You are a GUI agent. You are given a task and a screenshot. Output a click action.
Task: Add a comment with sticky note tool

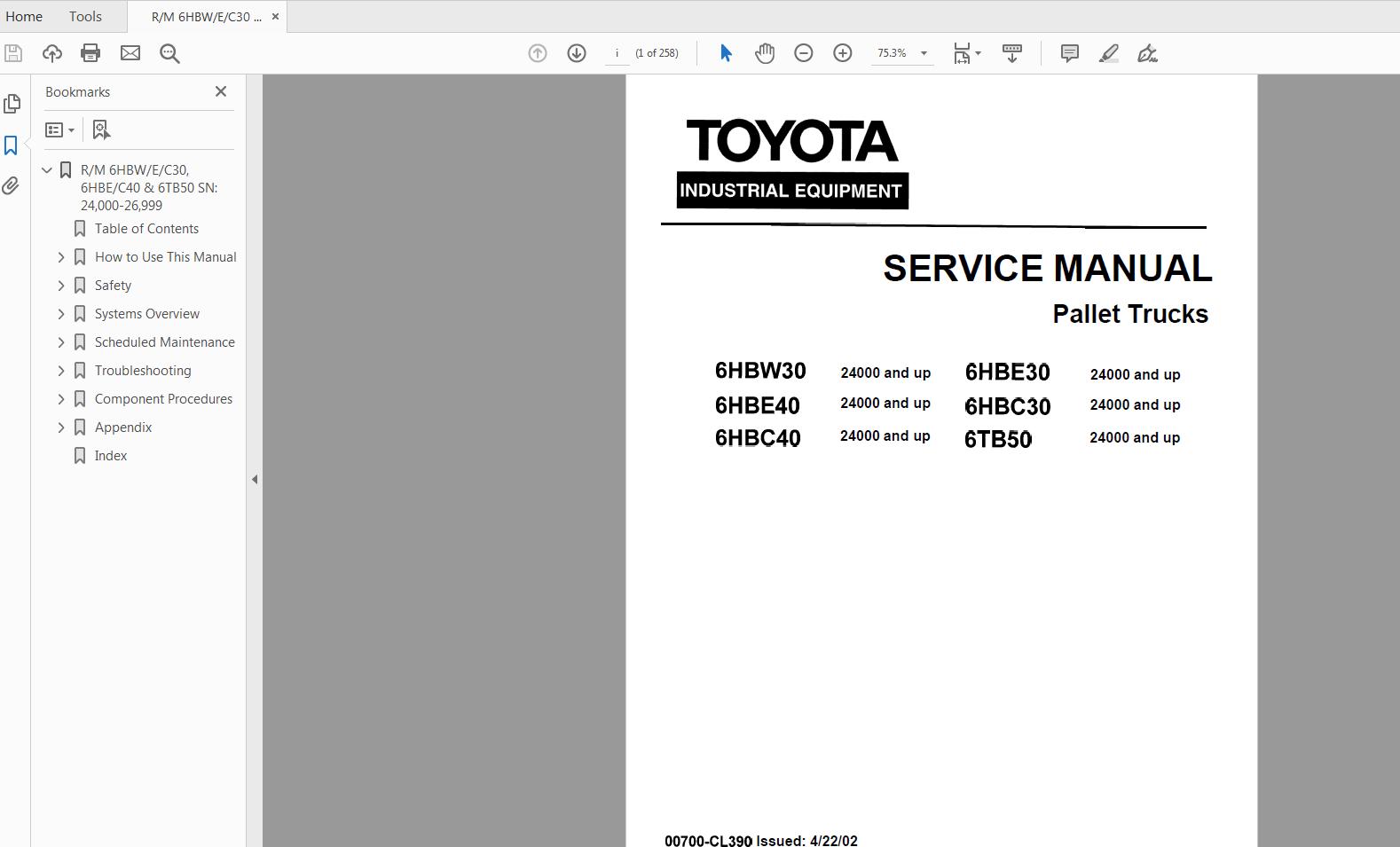(1070, 53)
